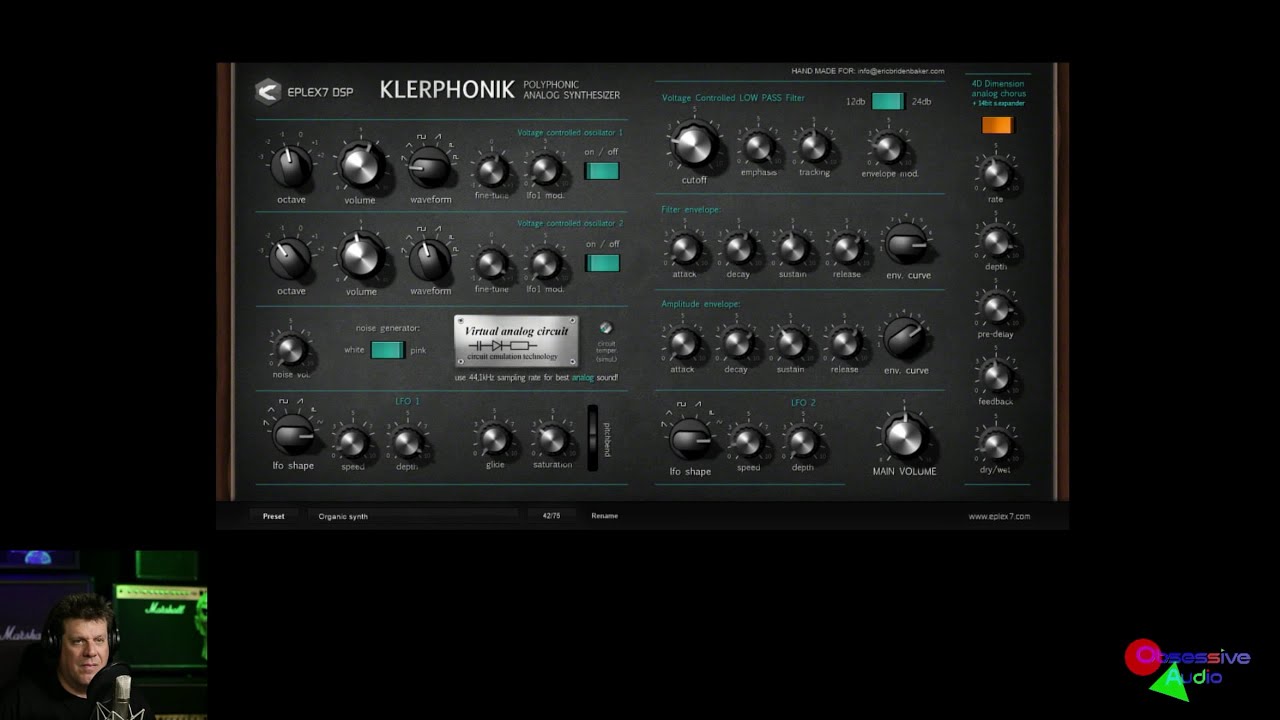Click the pitchbend wheel
The width and height of the screenshot is (1280, 720).
pos(592,438)
